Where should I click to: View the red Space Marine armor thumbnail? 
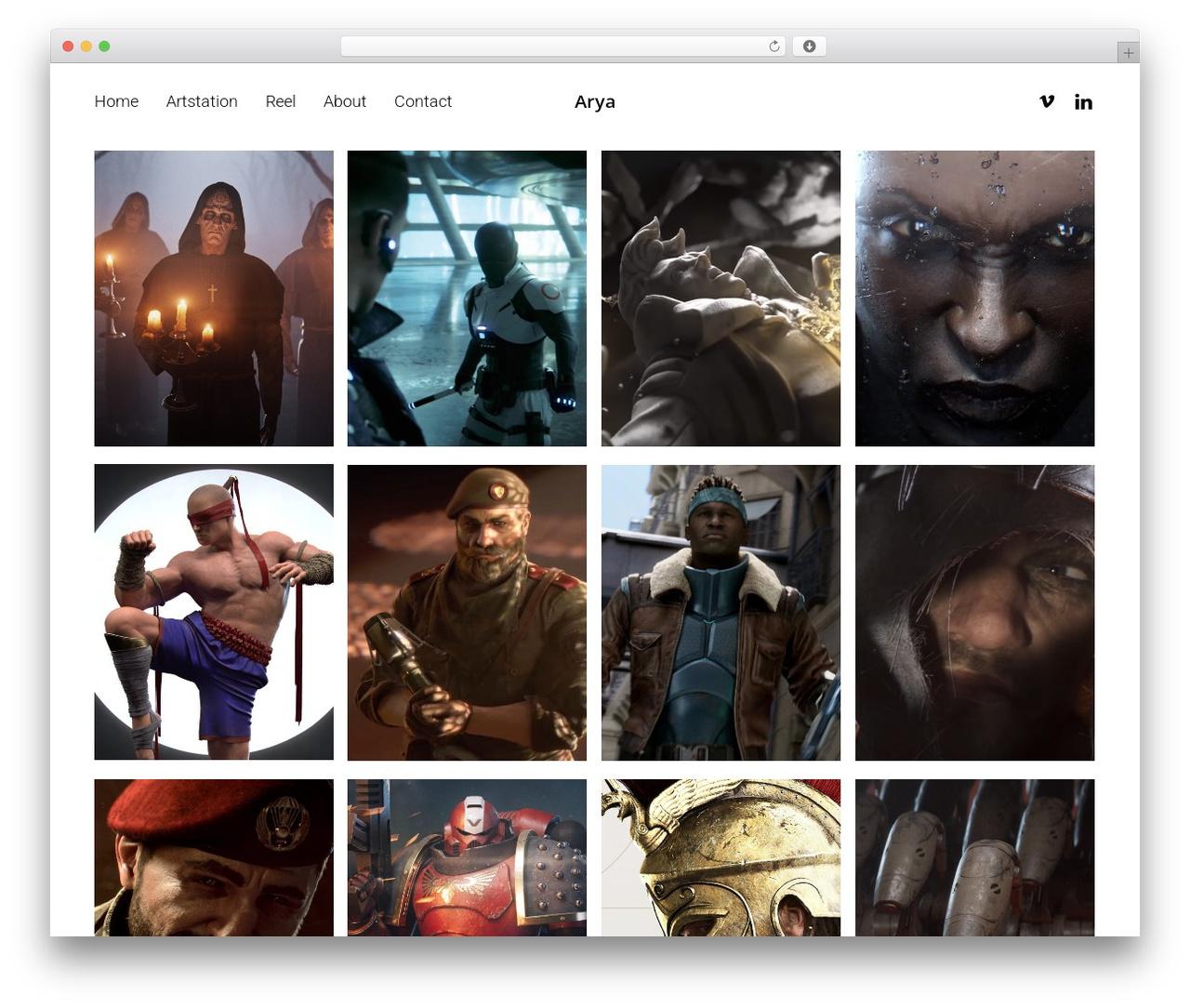[x=467, y=857]
